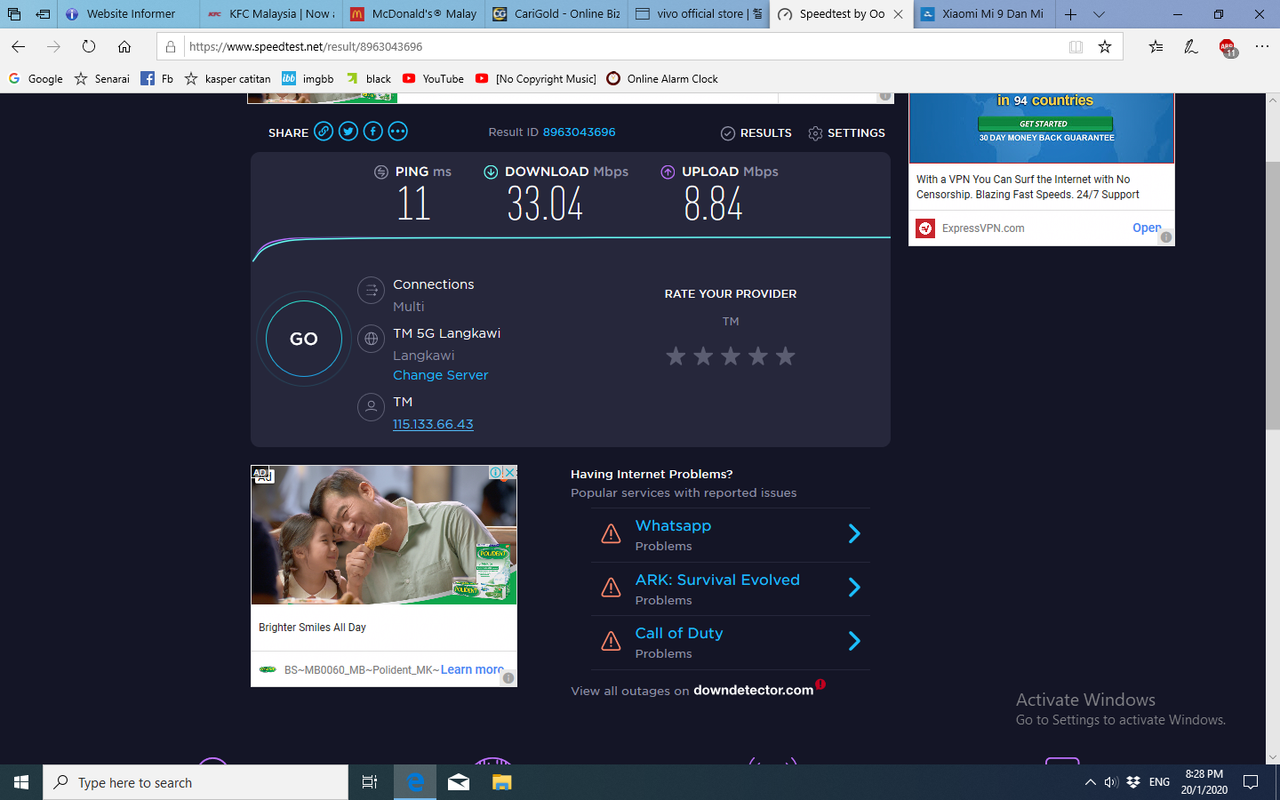Open YouTube bookmark
1280x800 pixels.
(433, 78)
